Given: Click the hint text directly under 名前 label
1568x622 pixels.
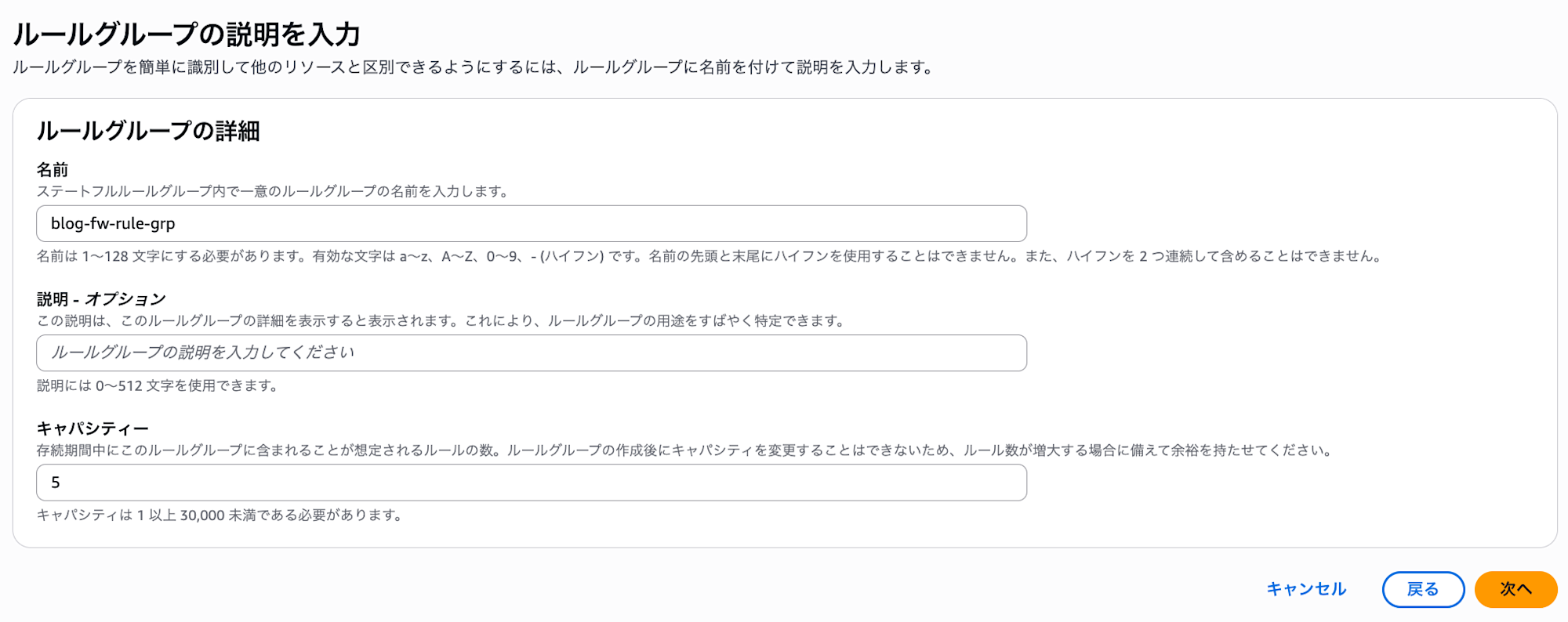Looking at the screenshot, I should 273,191.
